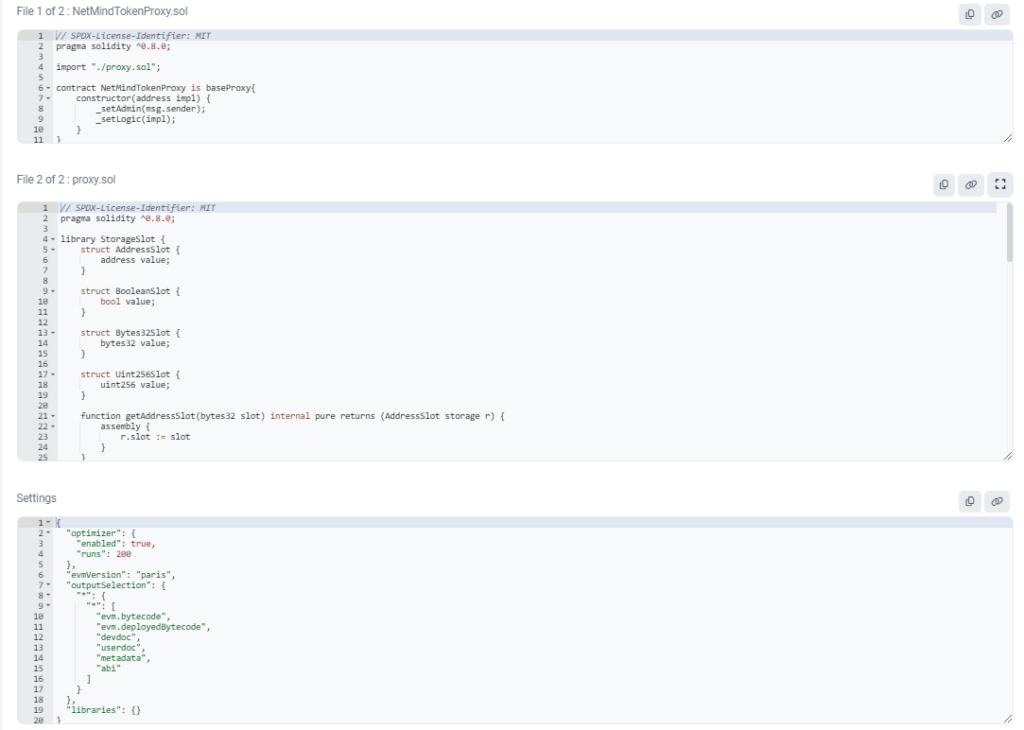1024x730 pixels.
Task: Click the permalink icon for proxy.sol
Action: pos(970,185)
